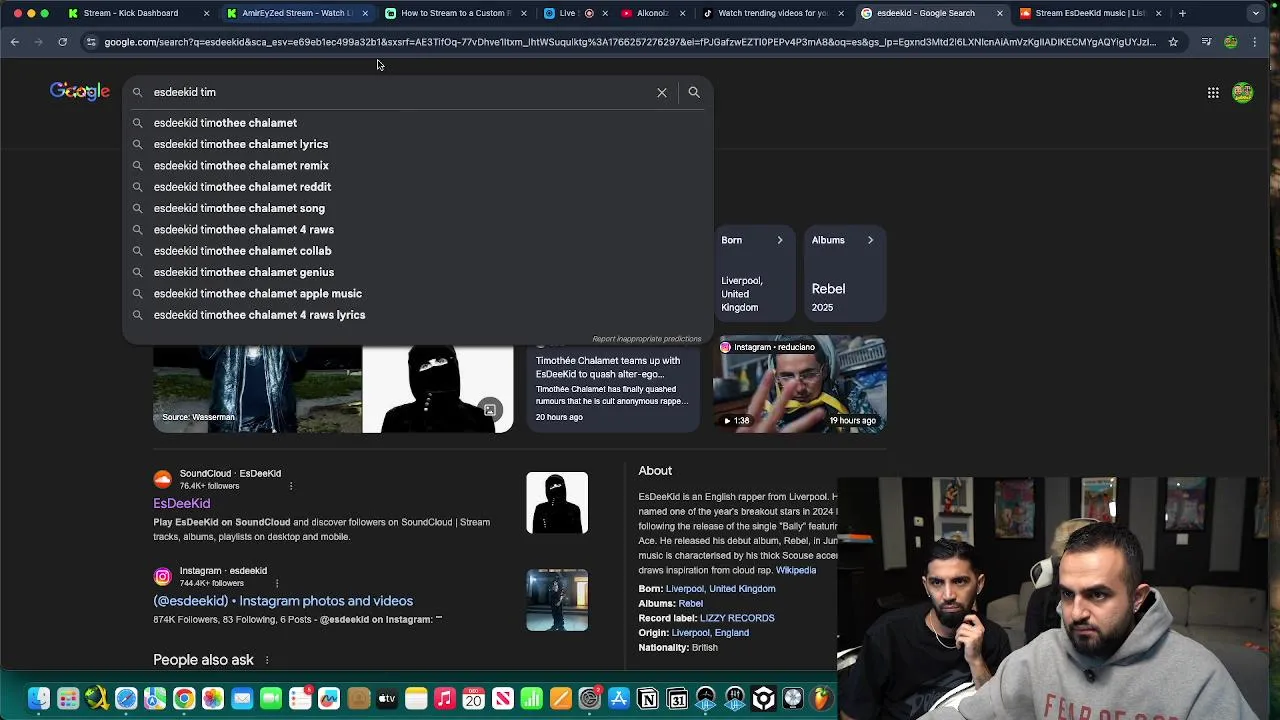The height and width of the screenshot is (720, 1280).
Task: Switch to AmirEyZed Stream tab
Action: (297, 13)
